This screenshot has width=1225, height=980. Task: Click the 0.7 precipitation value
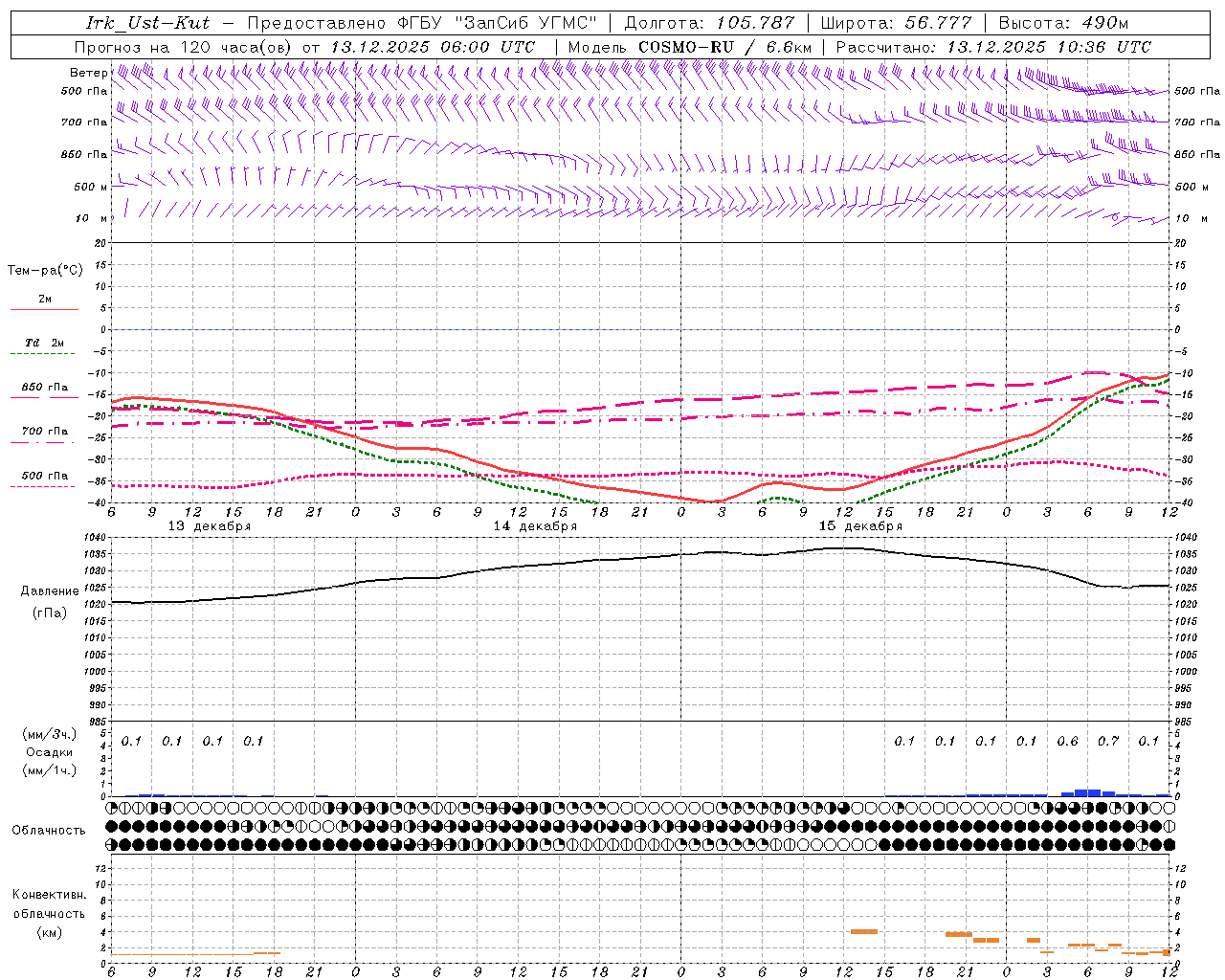(1108, 741)
